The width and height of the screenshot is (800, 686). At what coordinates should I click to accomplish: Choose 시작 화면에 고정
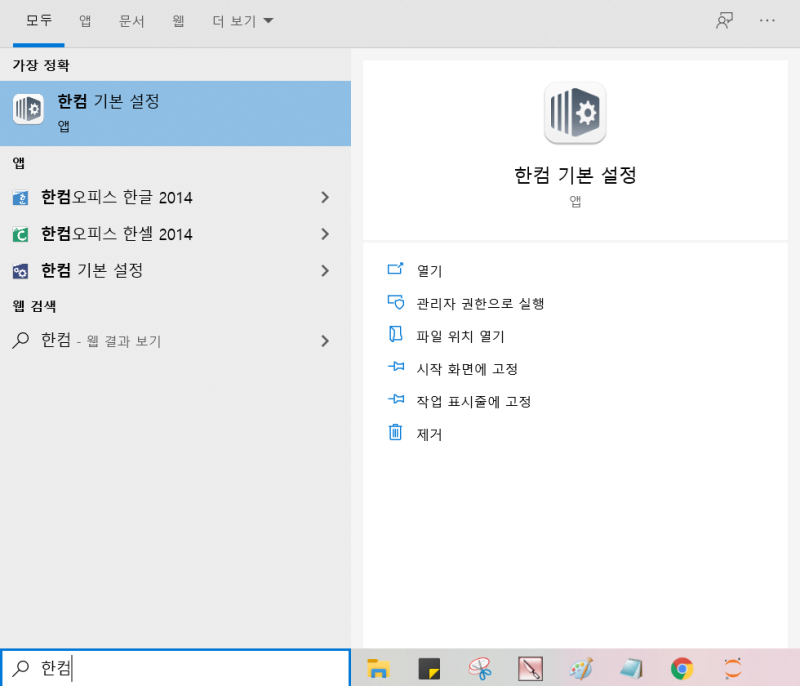(x=467, y=369)
